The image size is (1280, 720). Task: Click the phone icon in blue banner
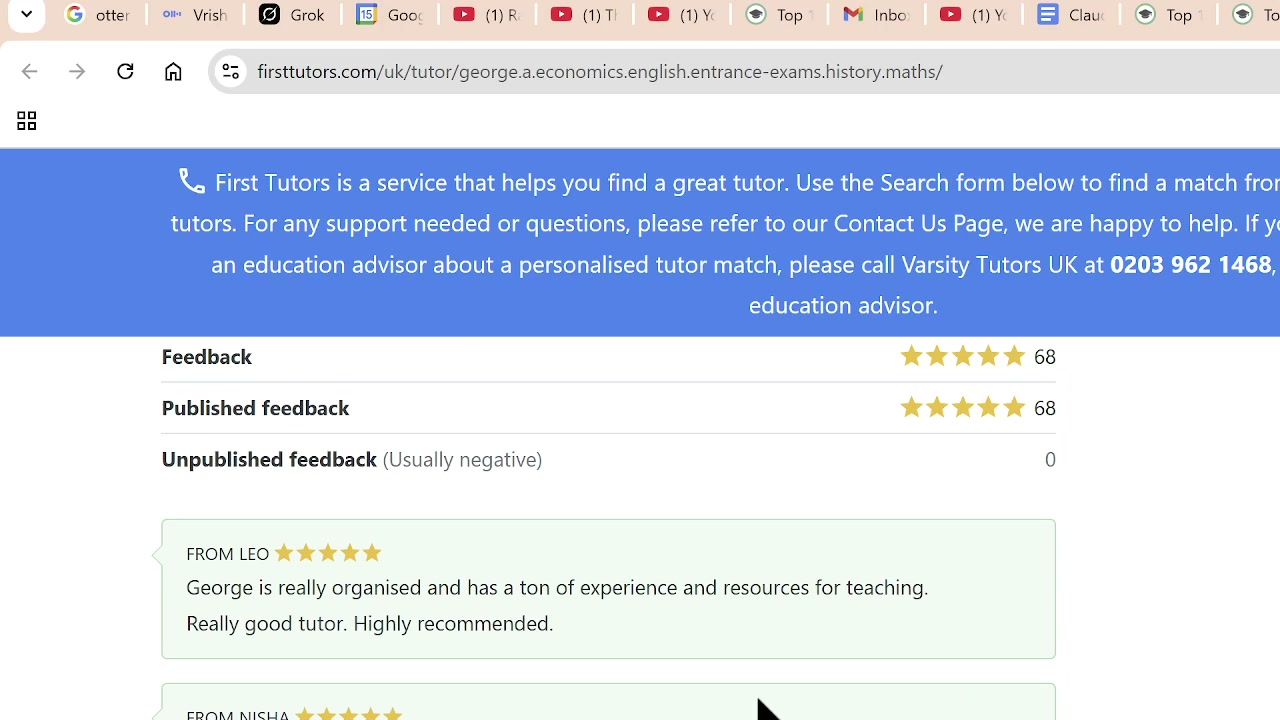coord(191,181)
